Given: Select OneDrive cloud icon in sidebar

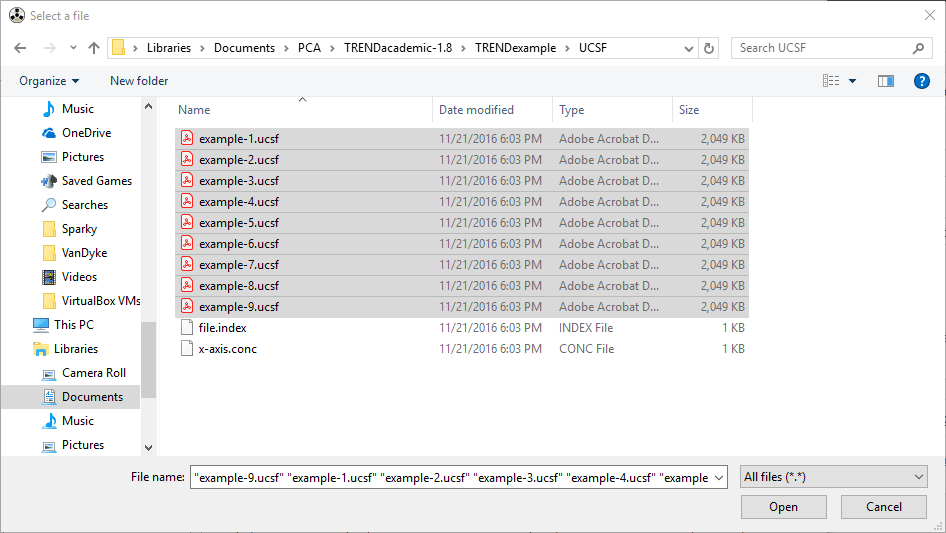Looking at the screenshot, I should click(x=49, y=133).
